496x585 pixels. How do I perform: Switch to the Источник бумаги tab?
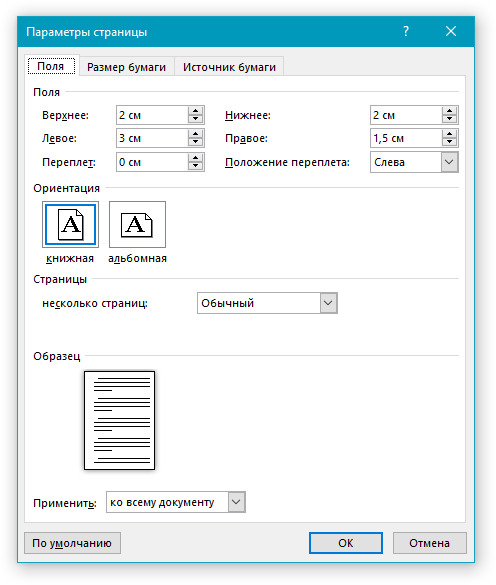click(x=229, y=67)
